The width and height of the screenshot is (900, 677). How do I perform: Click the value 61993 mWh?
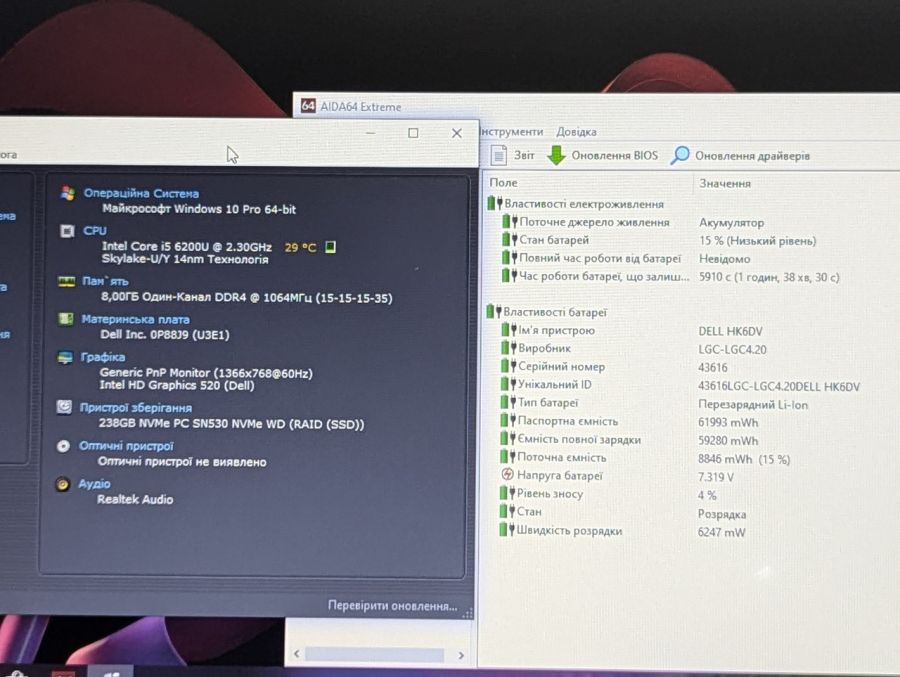(728, 422)
